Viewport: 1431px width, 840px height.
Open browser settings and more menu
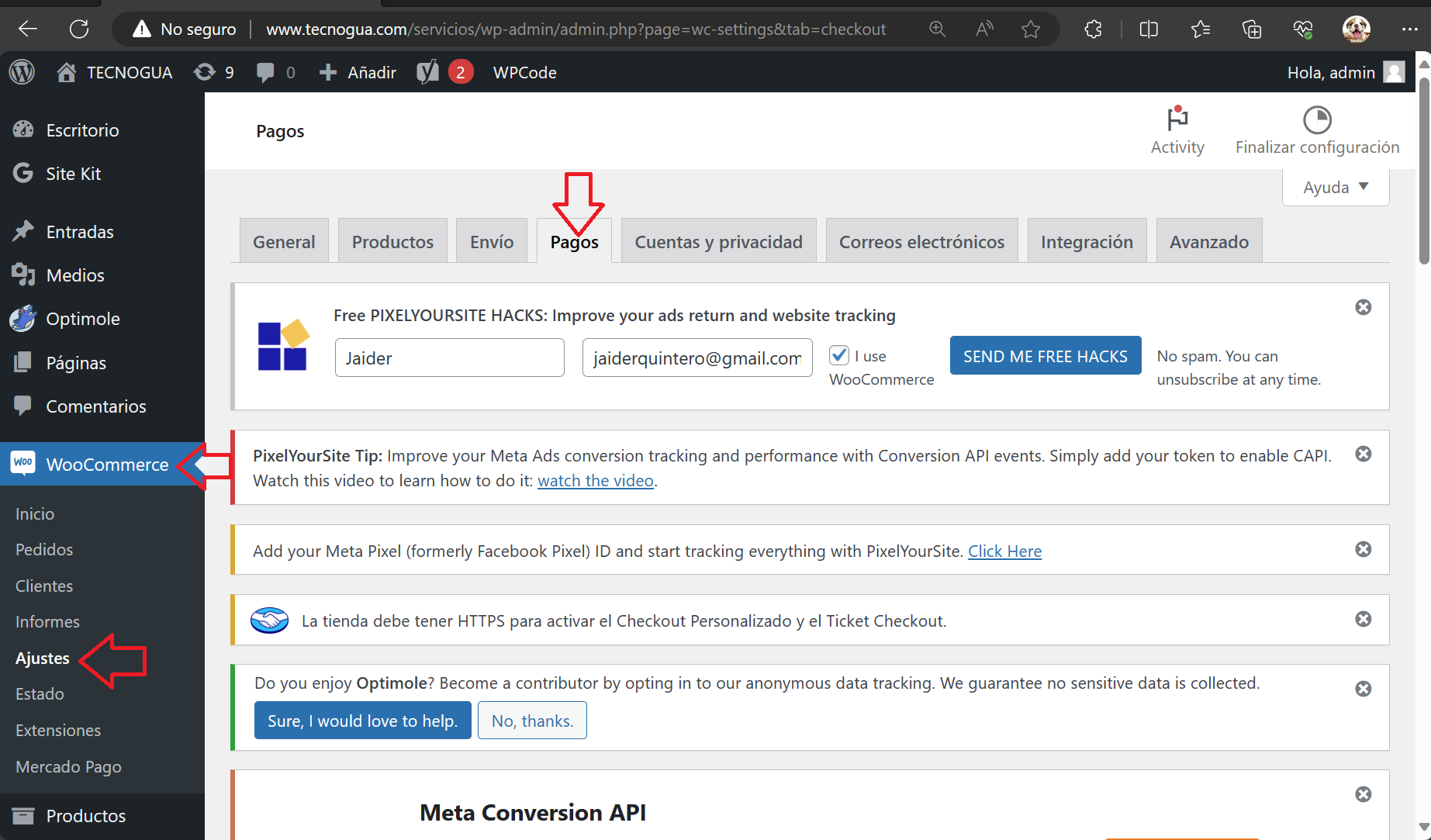point(1410,29)
